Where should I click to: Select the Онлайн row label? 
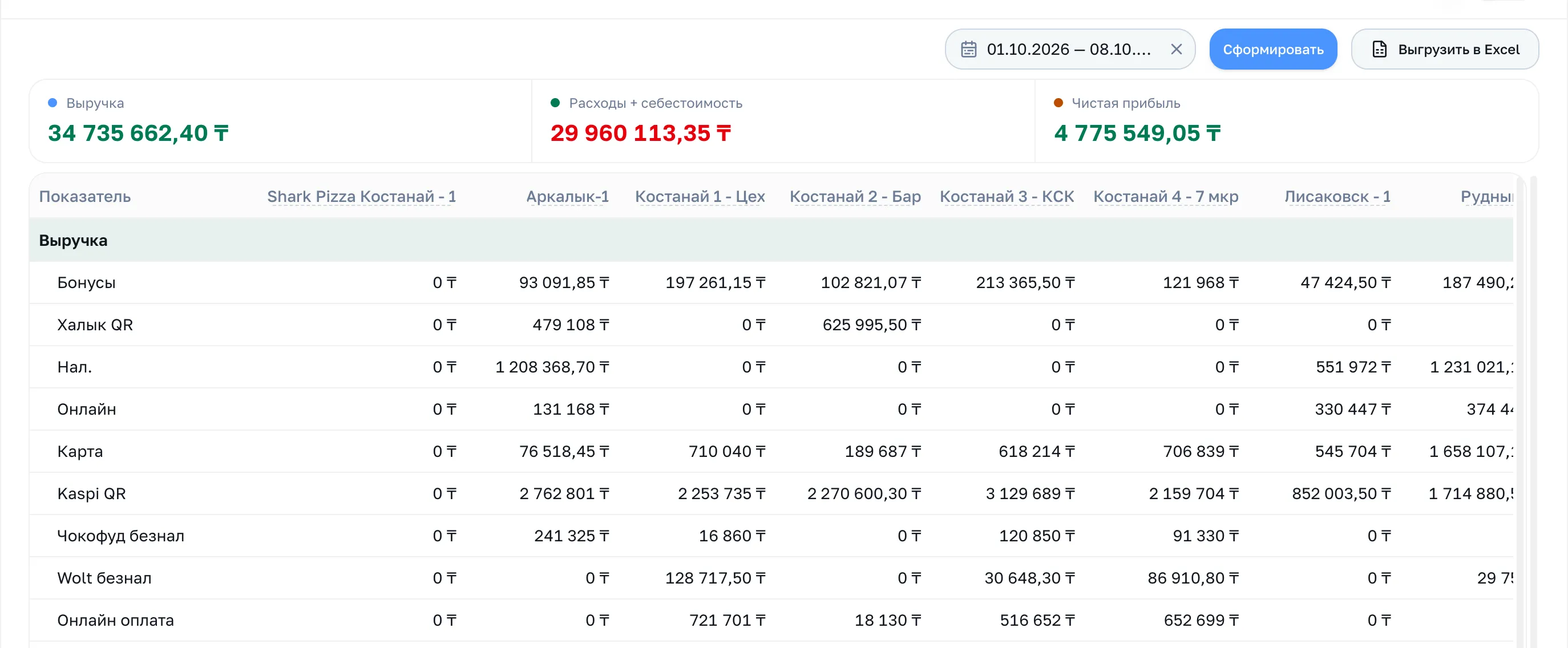pyautogui.click(x=86, y=410)
